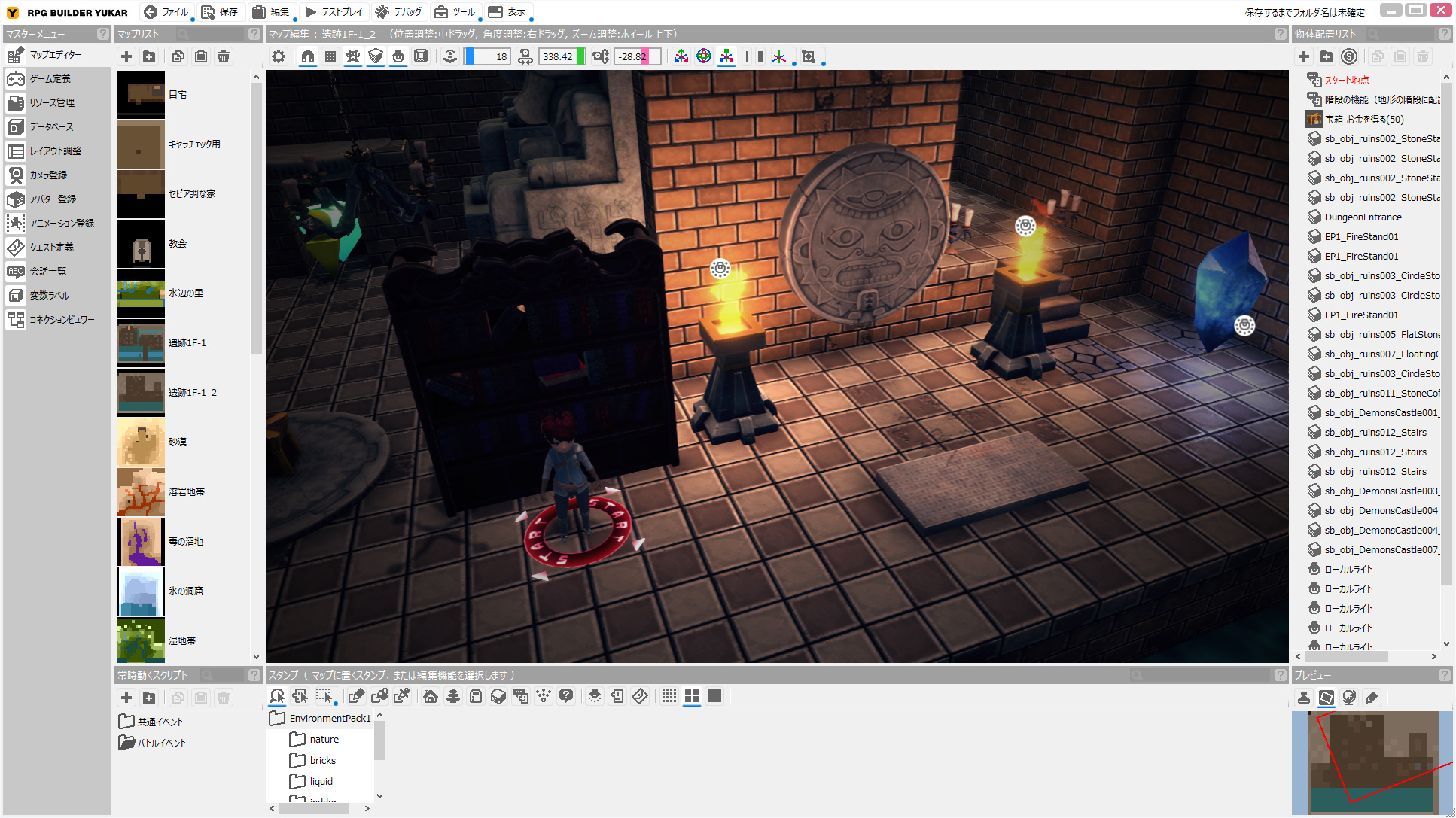
Task: Open map settings gear icon
Action: pyautogui.click(x=279, y=56)
